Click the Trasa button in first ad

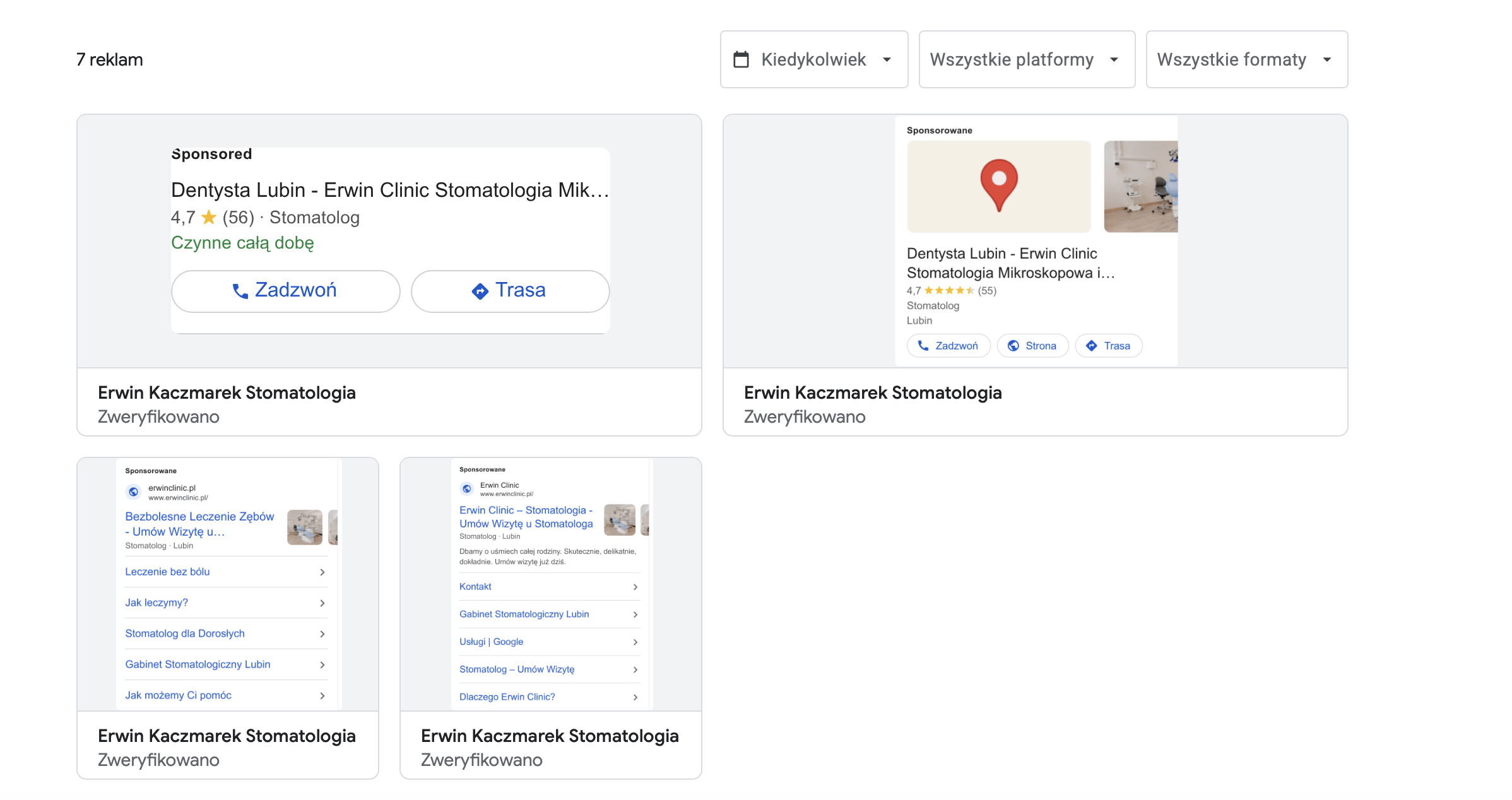click(509, 291)
